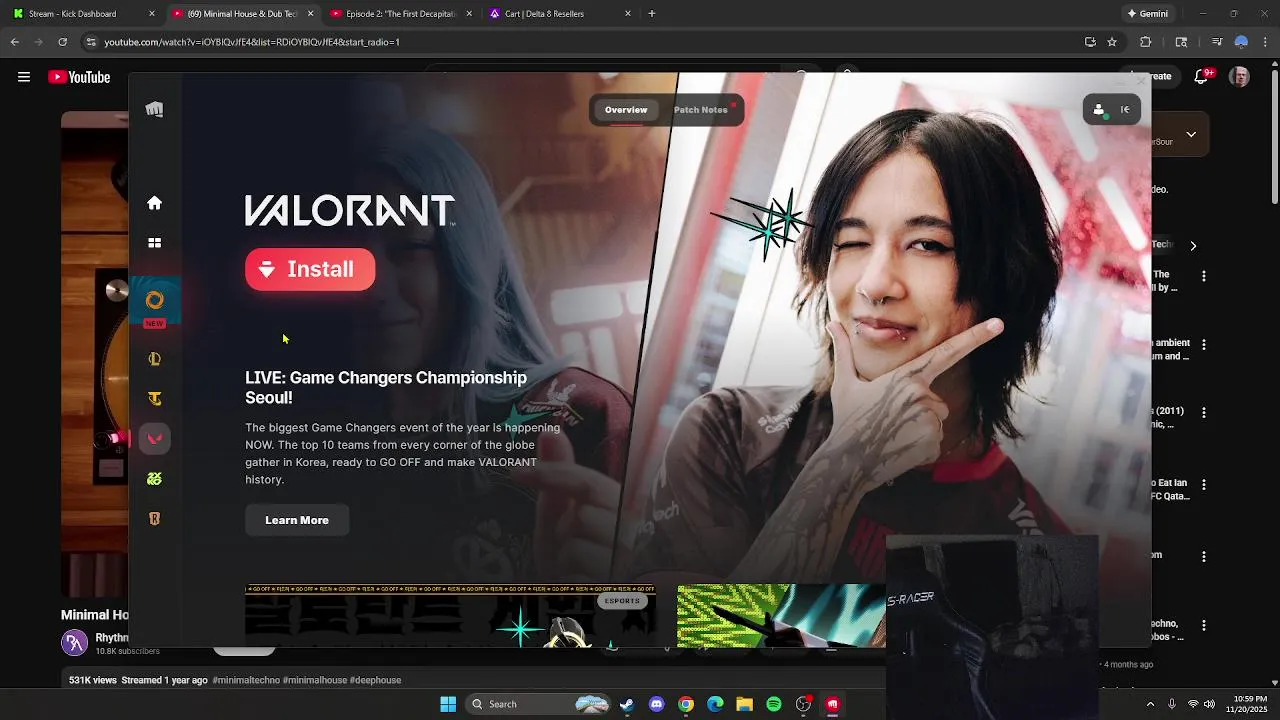Select the orange ring game marked NEW
This screenshot has height=720, width=1280.
coord(154,300)
